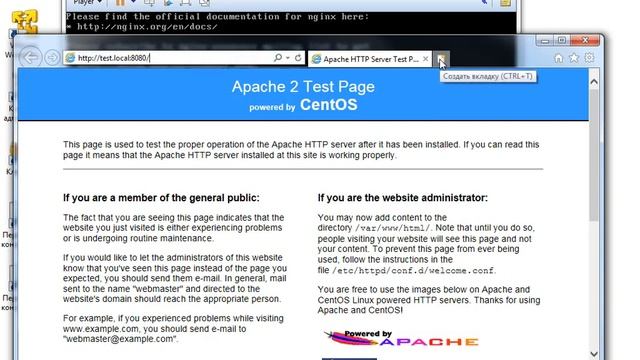Open the Favorites star icon
The image size is (640, 360).
(574, 58)
